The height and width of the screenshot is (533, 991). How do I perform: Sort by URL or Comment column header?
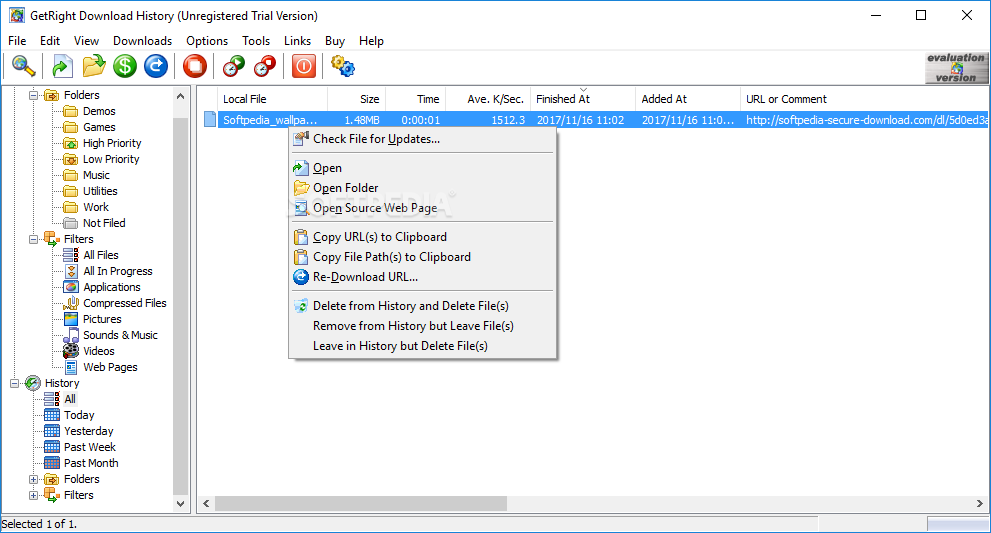(863, 99)
